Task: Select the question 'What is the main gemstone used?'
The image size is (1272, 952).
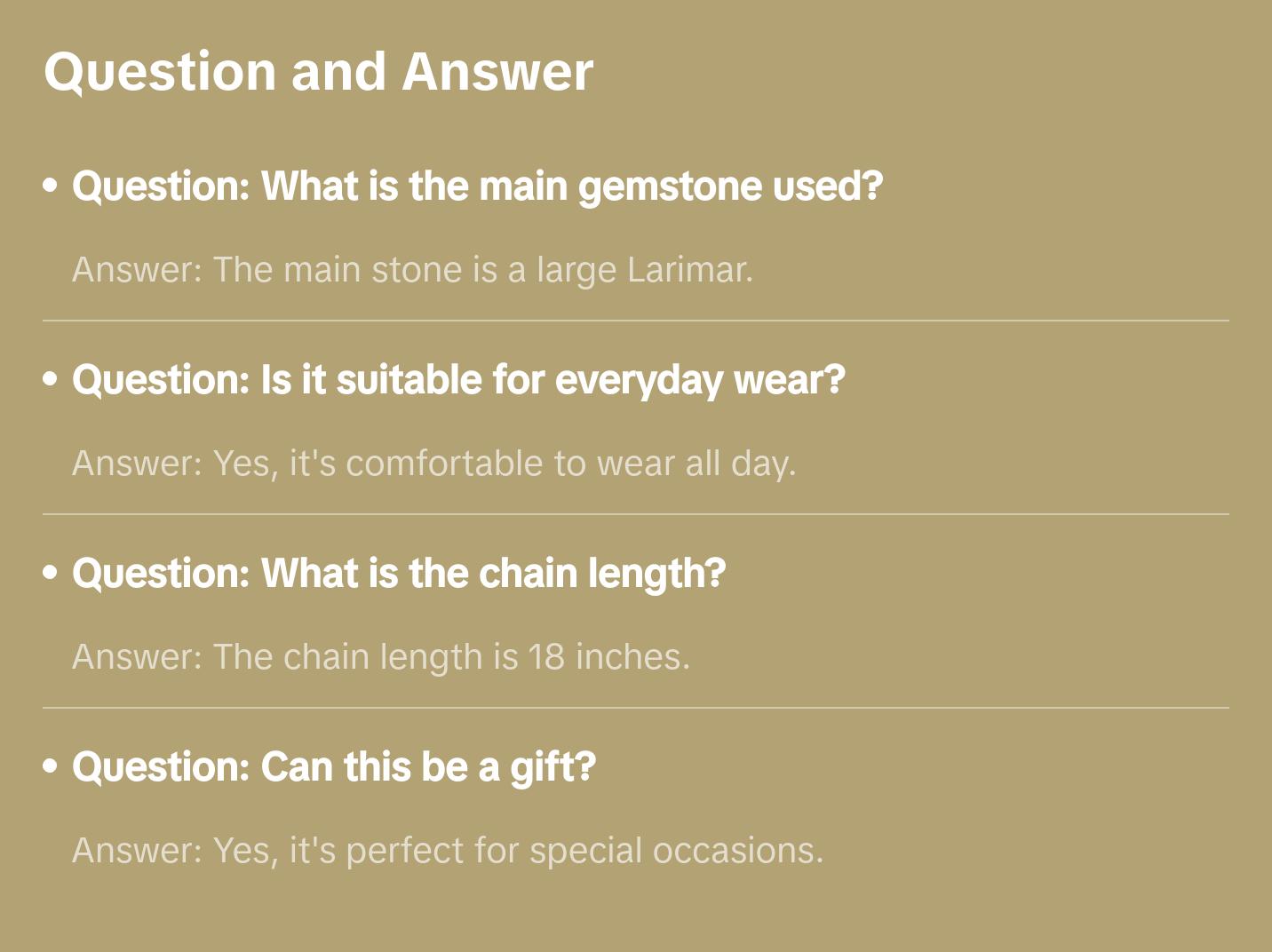Action: tap(477, 186)
